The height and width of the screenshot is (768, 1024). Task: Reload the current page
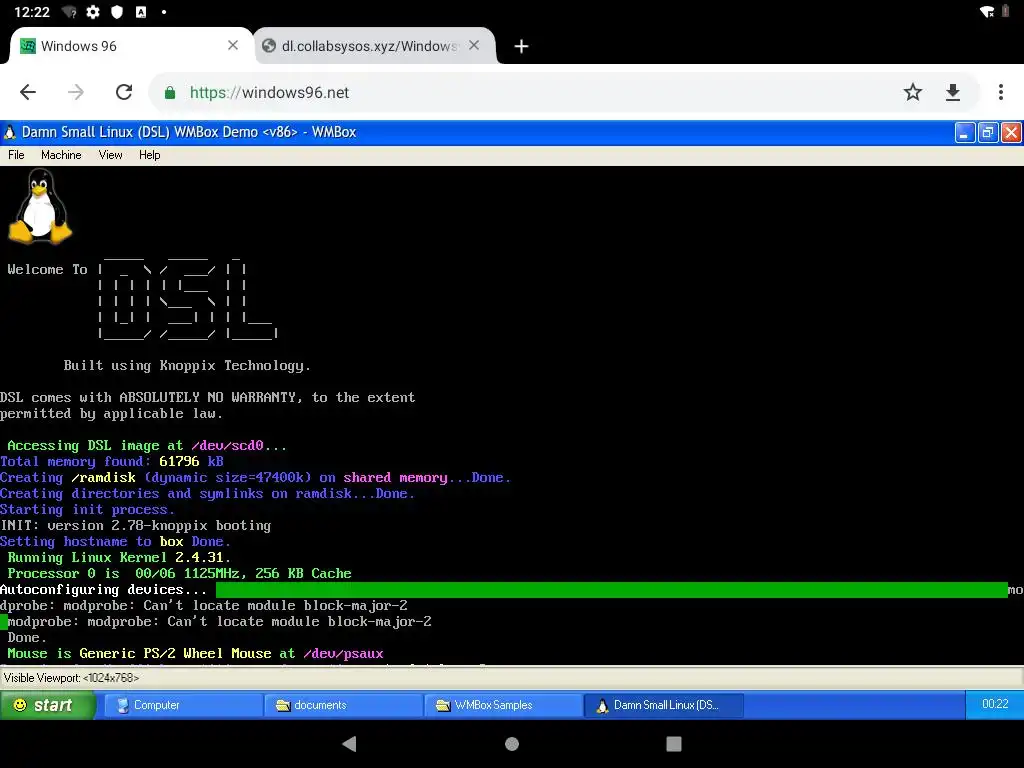tap(124, 92)
